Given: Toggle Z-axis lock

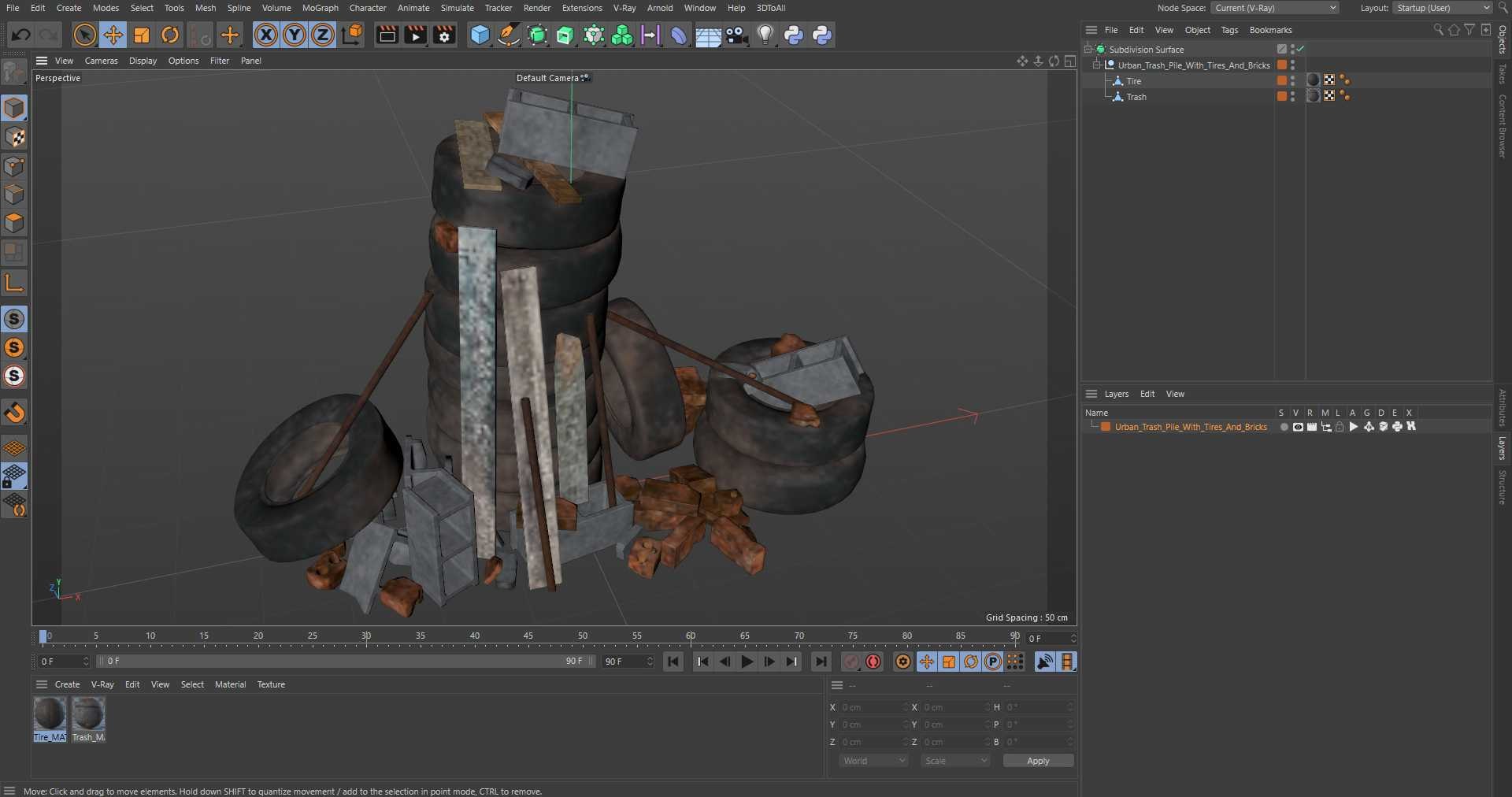Looking at the screenshot, I should tap(323, 35).
